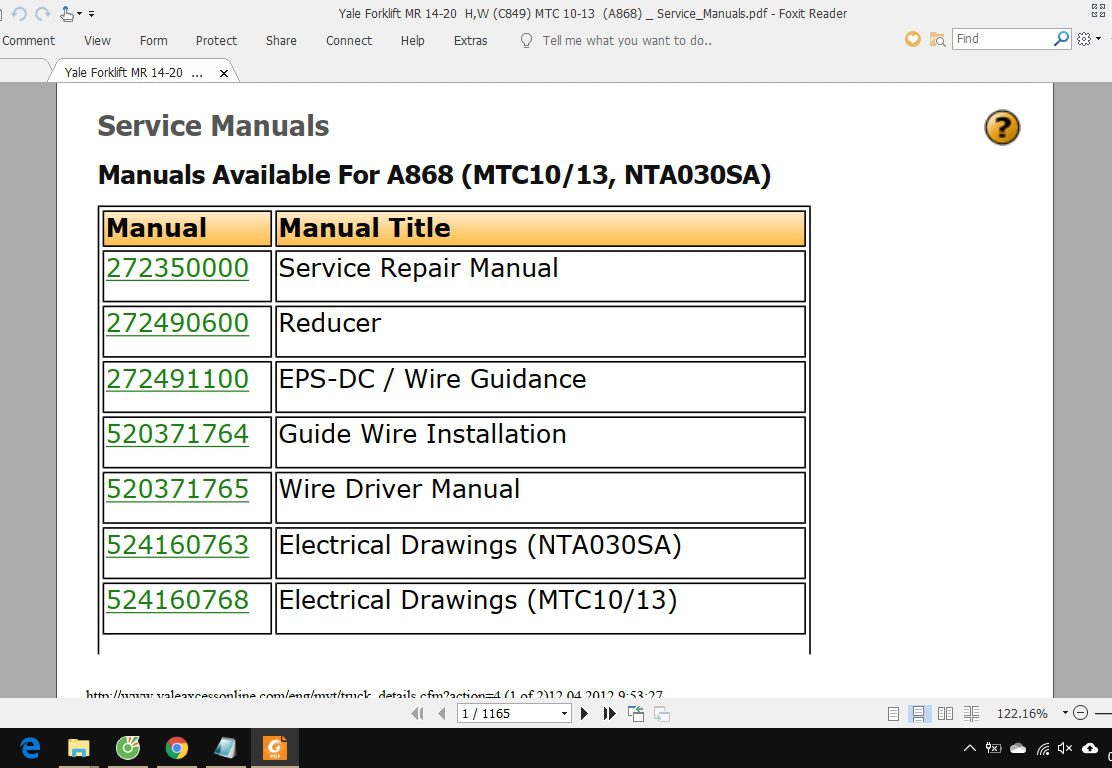Open manual link 272350000
The height and width of the screenshot is (768, 1112).
(x=177, y=268)
